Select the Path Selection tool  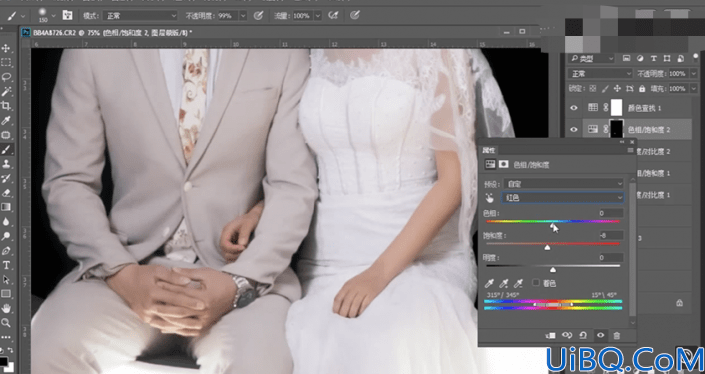[6, 280]
